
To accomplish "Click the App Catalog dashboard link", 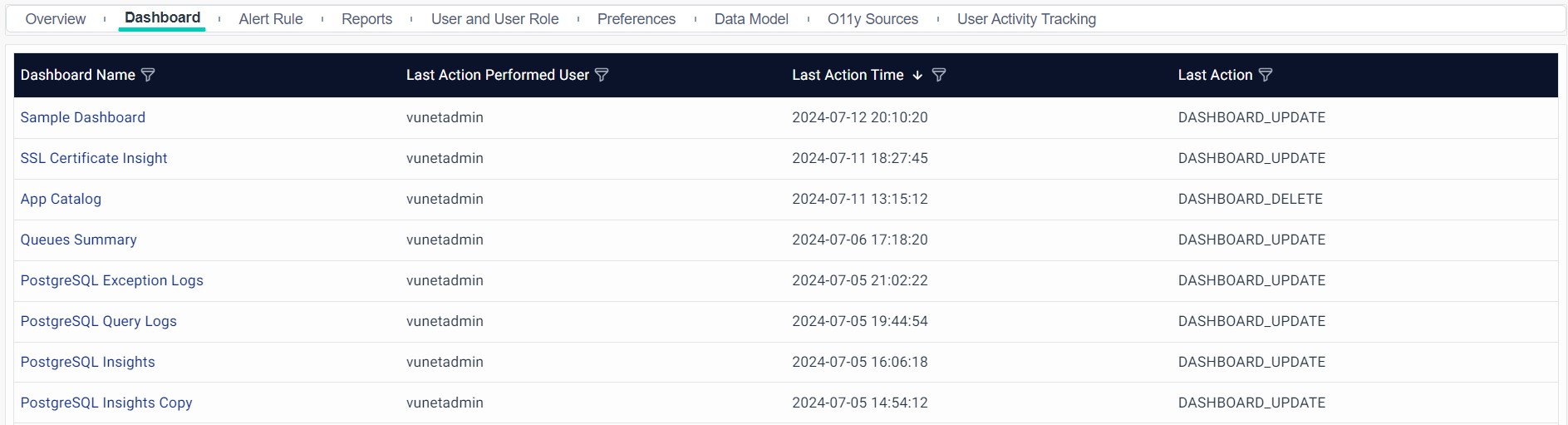I will [x=61, y=199].
